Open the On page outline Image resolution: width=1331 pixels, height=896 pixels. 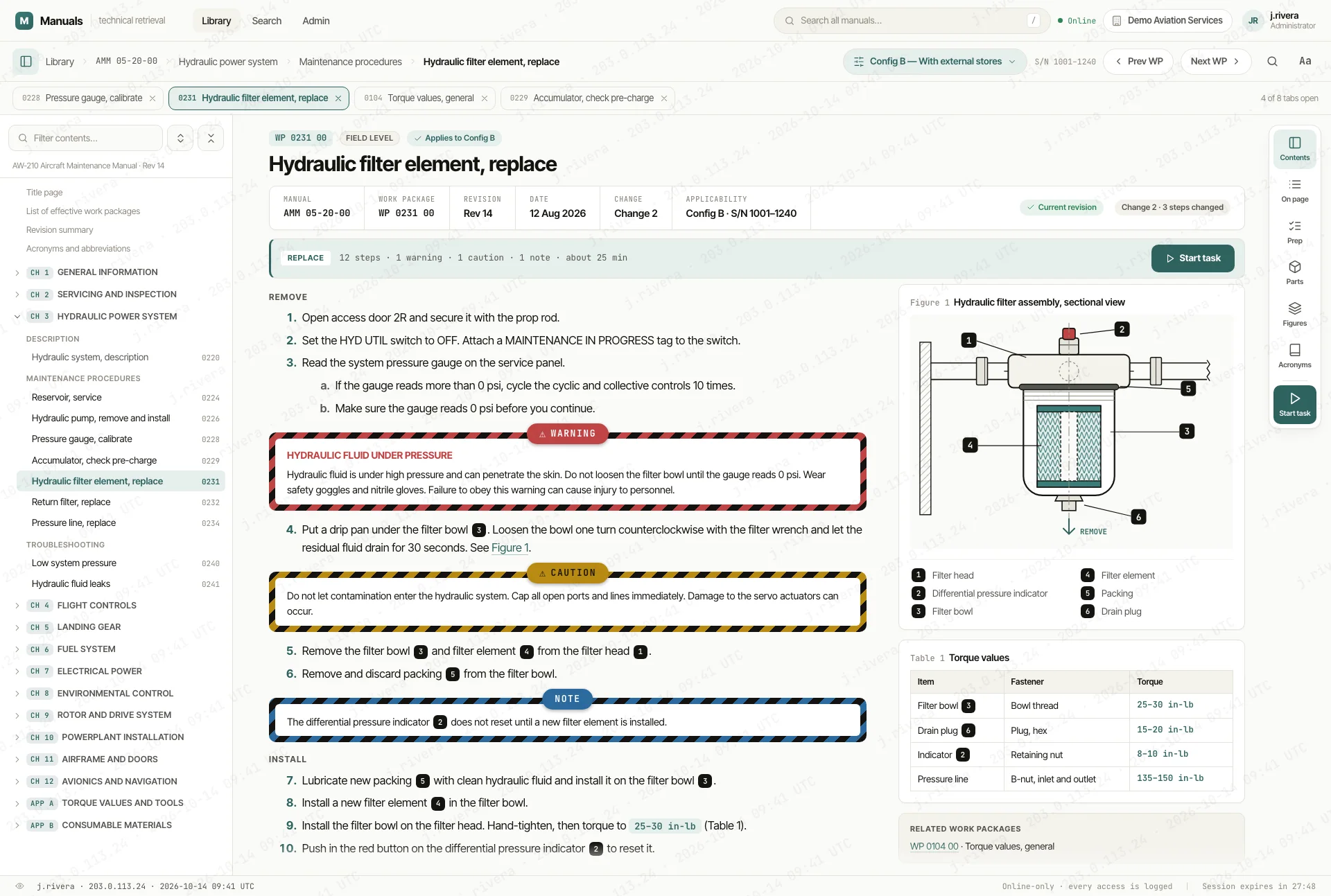pyautogui.click(x=1294, y=191)
